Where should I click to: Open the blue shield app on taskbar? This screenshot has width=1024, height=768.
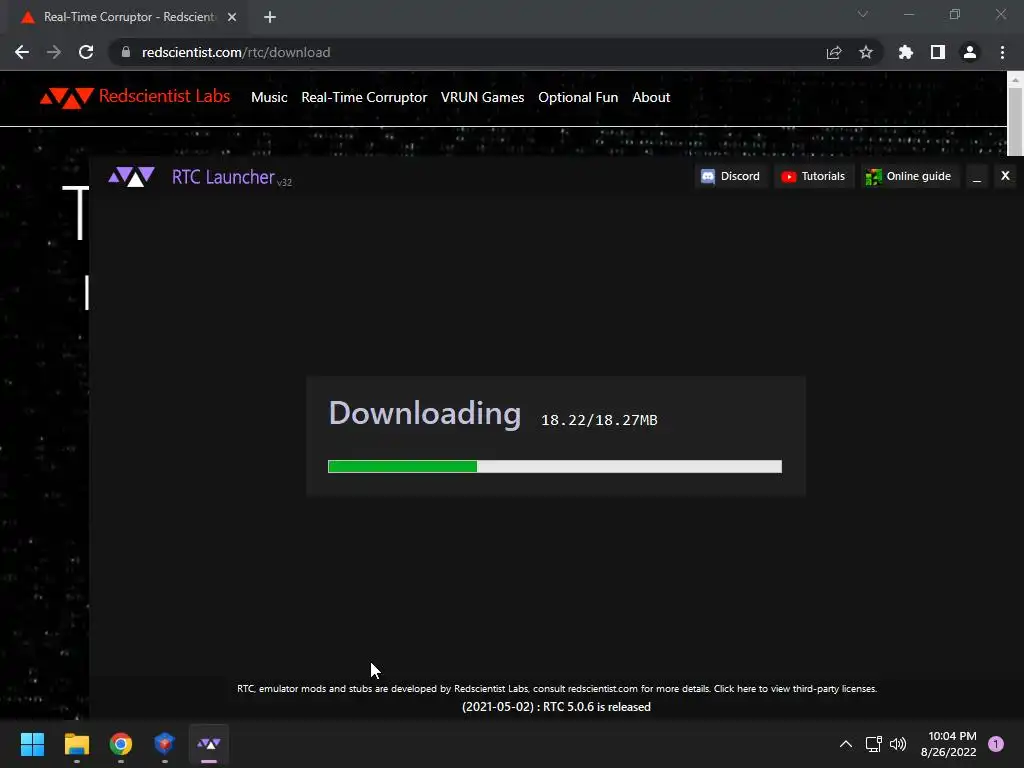165,744
